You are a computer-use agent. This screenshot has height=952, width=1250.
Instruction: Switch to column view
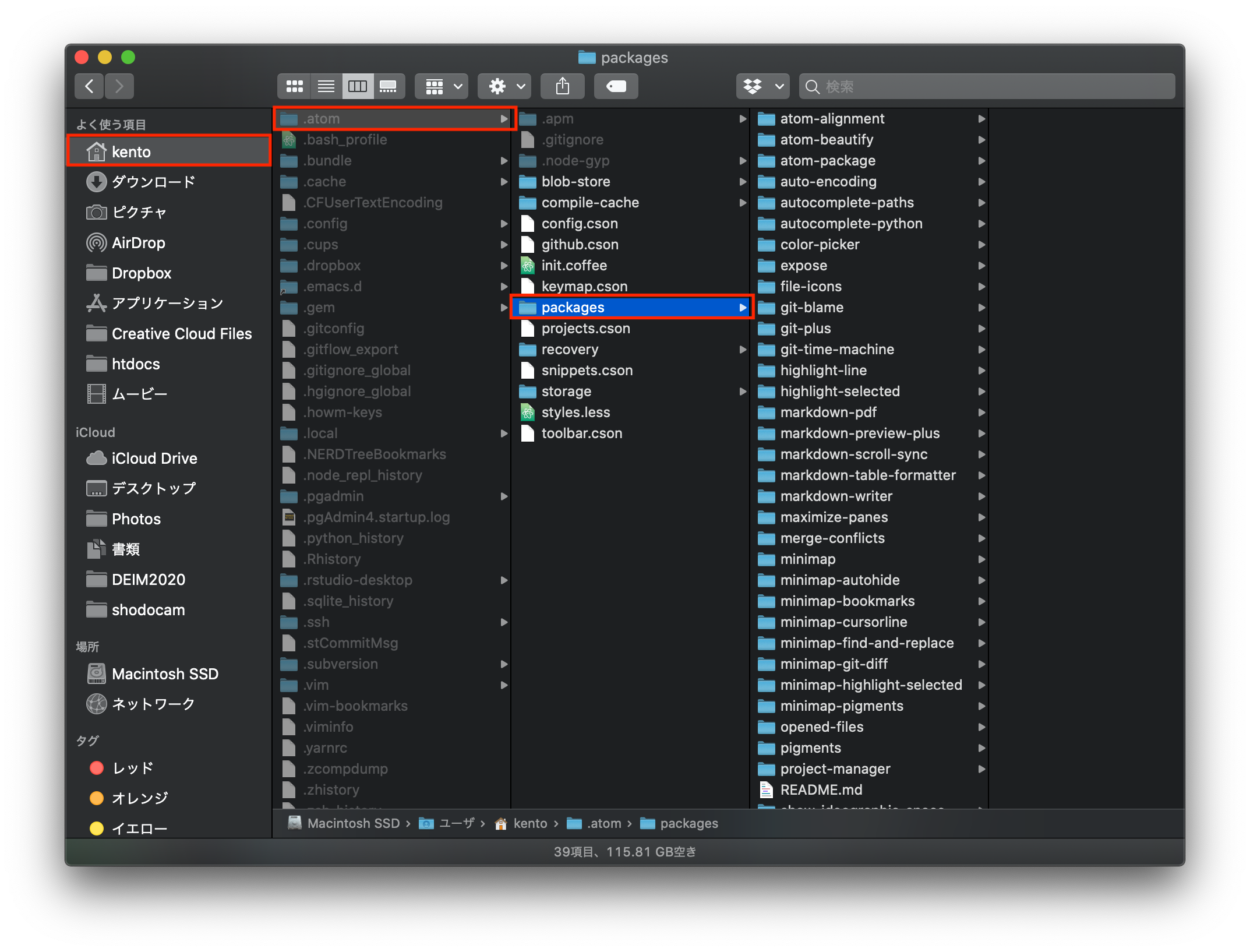click(x=358, y=86)
